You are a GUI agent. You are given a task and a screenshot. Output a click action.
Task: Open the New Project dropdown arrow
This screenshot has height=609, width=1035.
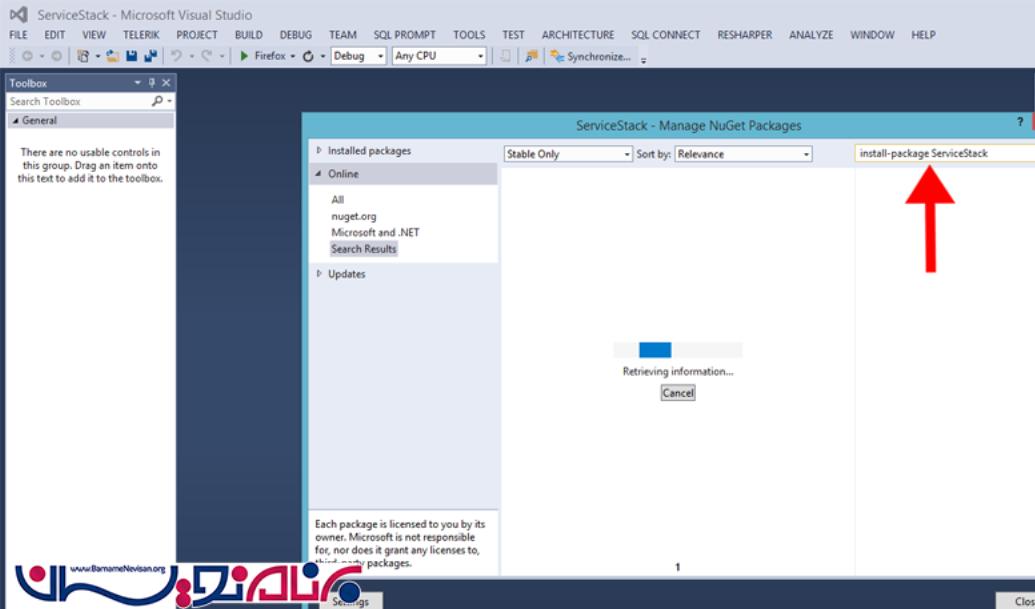click(98, 56)
